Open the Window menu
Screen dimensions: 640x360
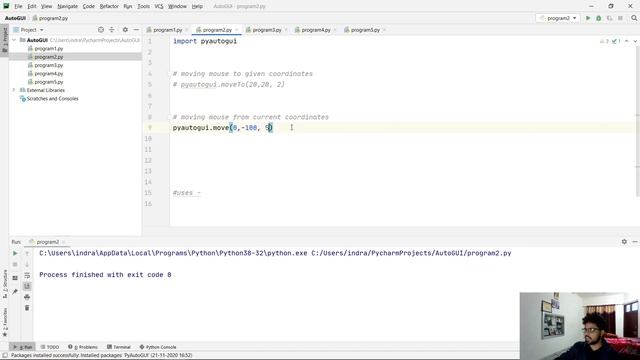pos(177,7)
